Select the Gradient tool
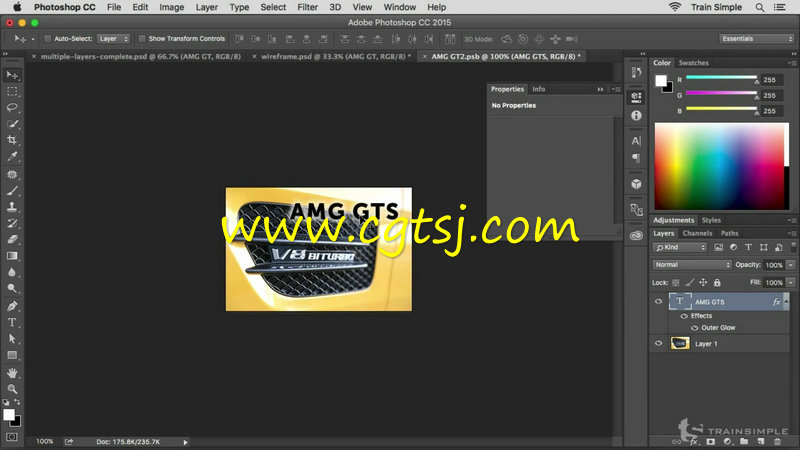Viewport: 800px width, 450px height. [x=12, y=256]
